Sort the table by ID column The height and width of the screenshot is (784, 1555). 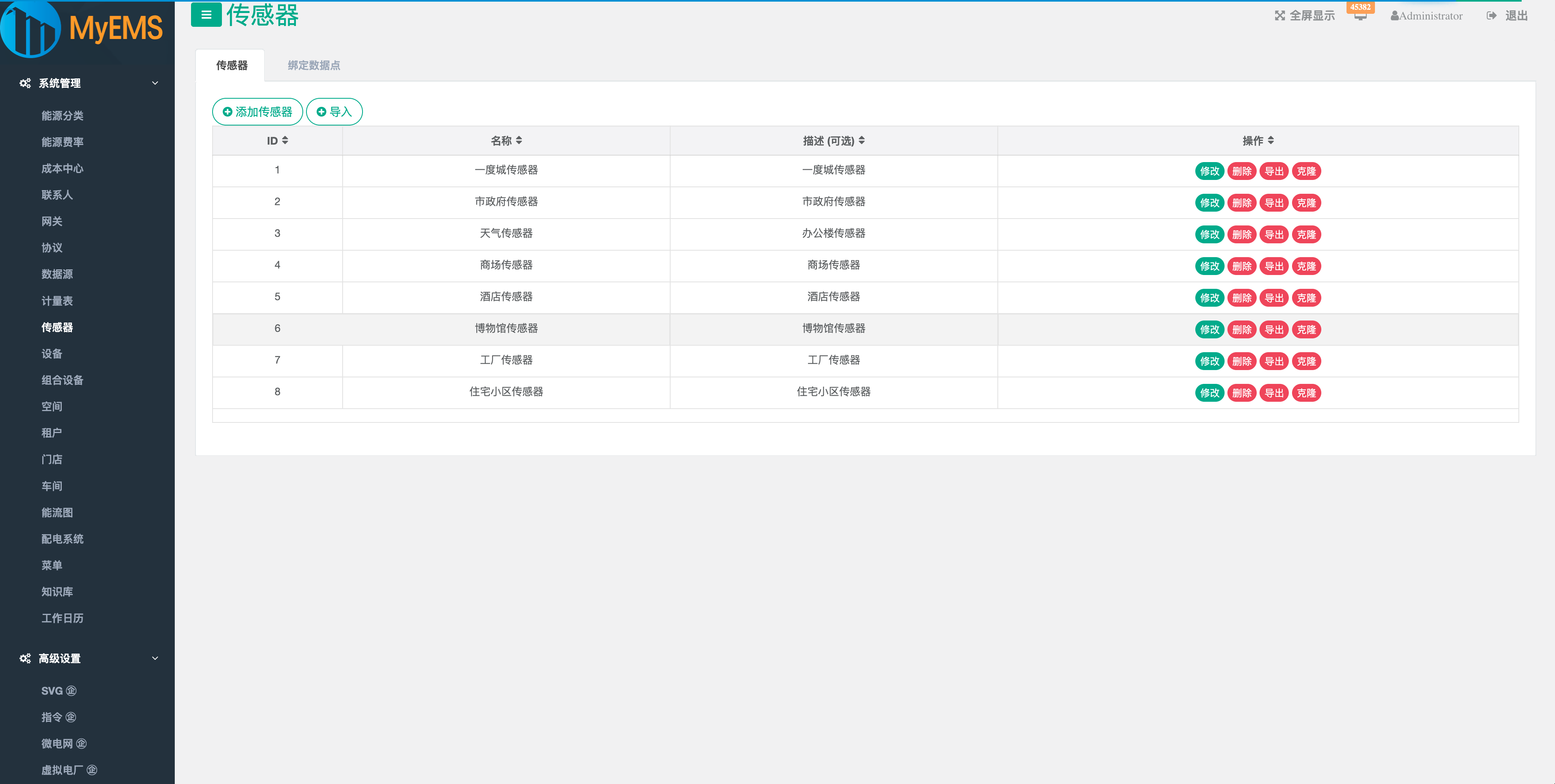[285, 141]
